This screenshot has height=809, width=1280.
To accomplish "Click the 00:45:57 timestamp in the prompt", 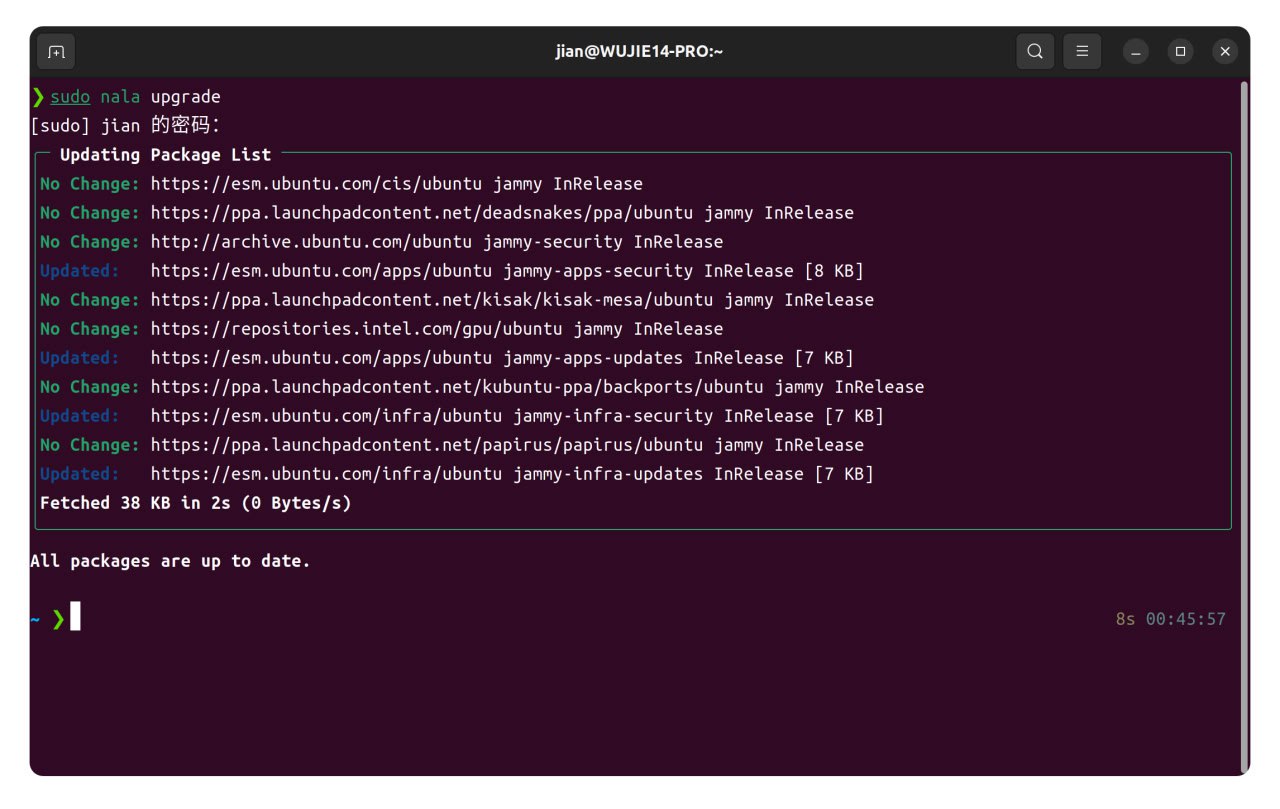I will (x=1185, y=619).
